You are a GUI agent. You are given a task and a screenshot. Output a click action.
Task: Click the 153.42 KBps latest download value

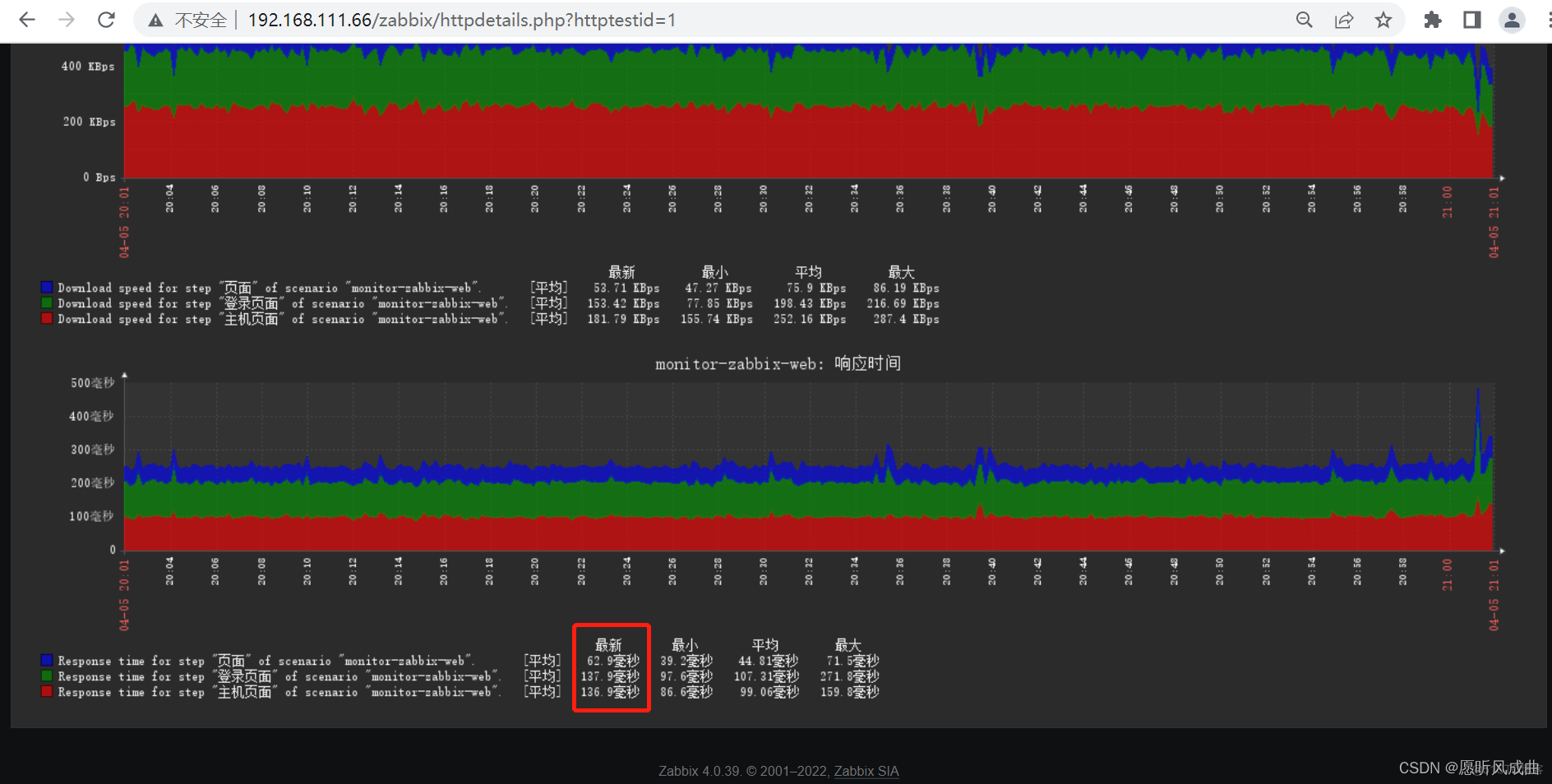click(x=623, y=304)
